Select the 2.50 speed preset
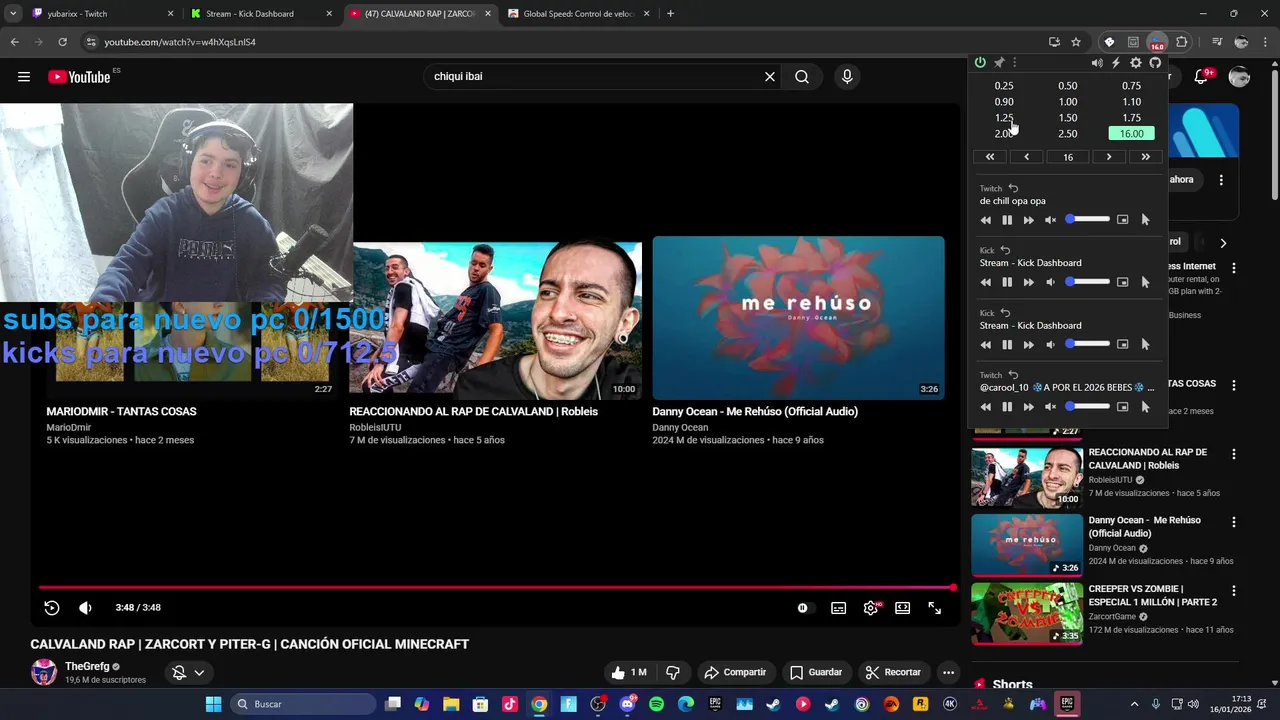The width and height of the screenshot is (1280, 720). point(1068,134)
